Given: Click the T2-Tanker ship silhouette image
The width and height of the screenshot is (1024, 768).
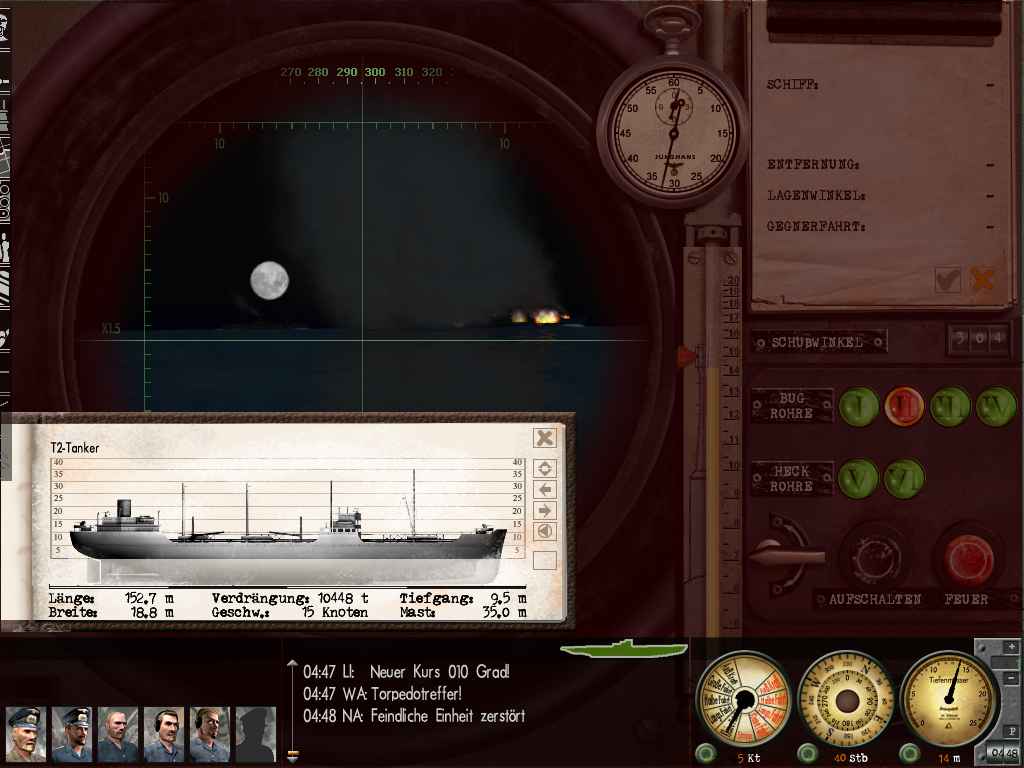Looking at the screenshot, I should click(x=288, y=528).
